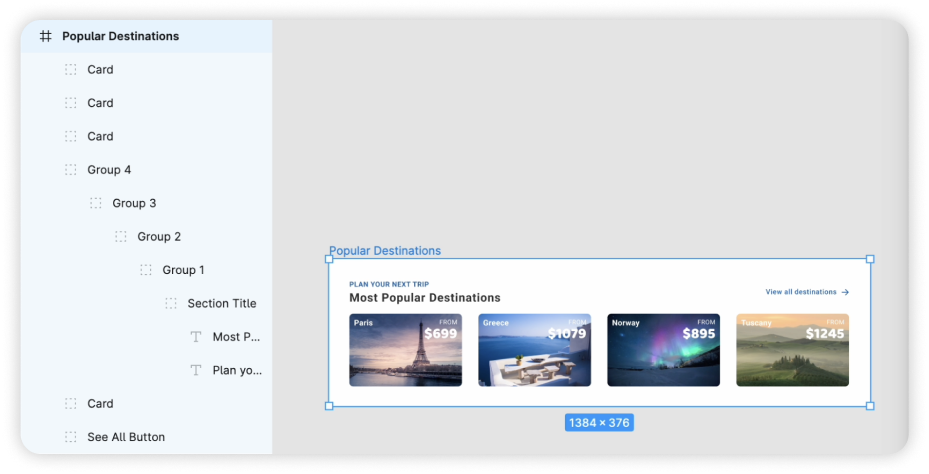Screen dimensions: 929x474
Task: Click the Section Title layer's group icon
Action: click(x=171, y=303)
